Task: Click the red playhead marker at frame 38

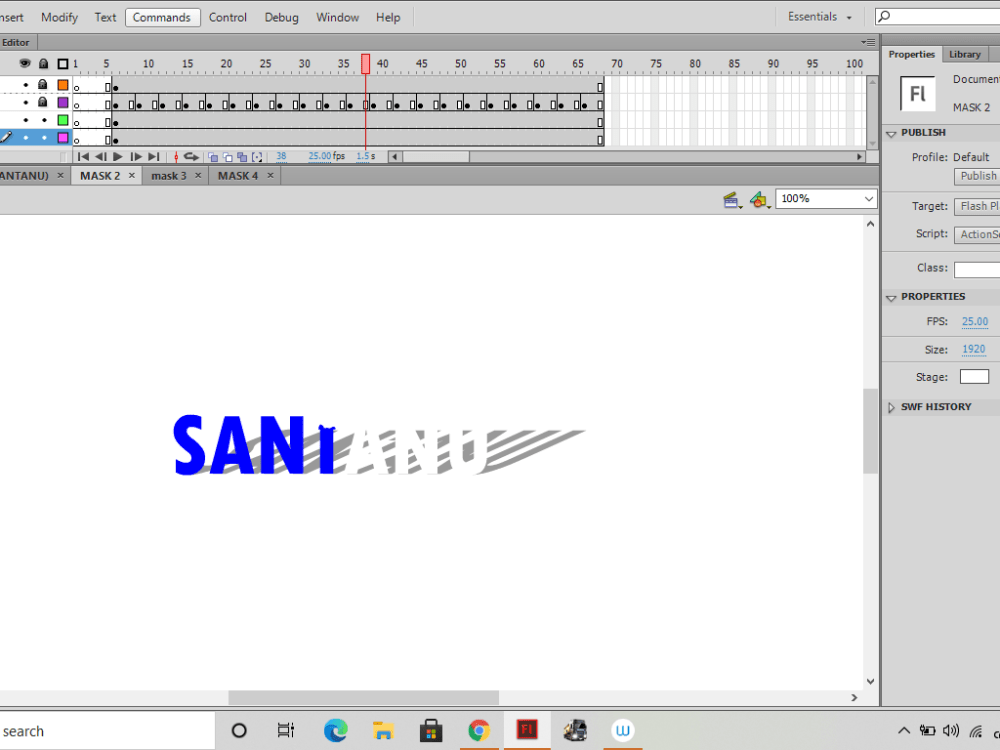Action: click(365, 64)
